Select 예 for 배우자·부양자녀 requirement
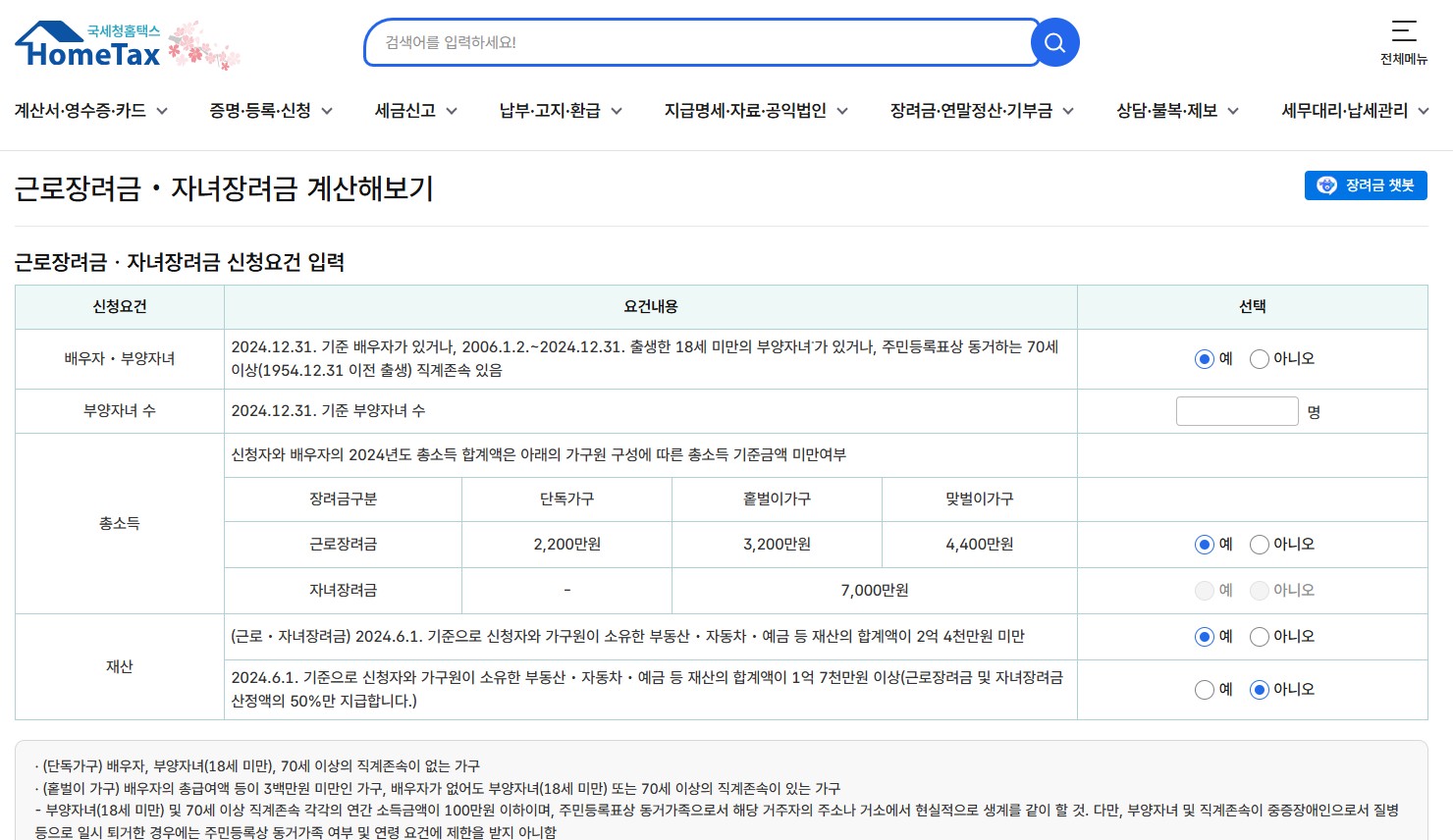This screenshot has height=840, width=1453. click(1204, 358)
